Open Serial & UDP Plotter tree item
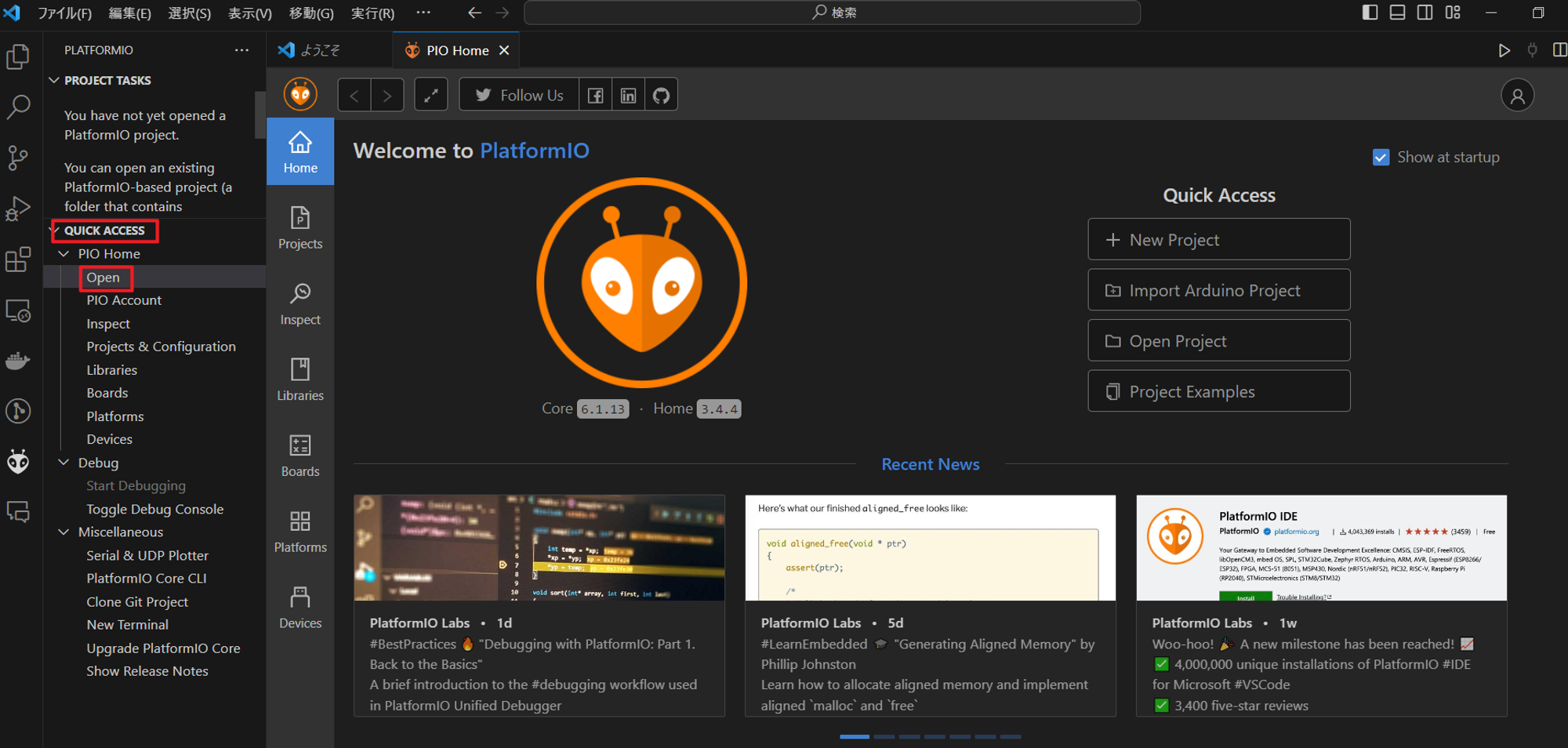Viewport: 1568px width, 748px height. tap(147, 555)
